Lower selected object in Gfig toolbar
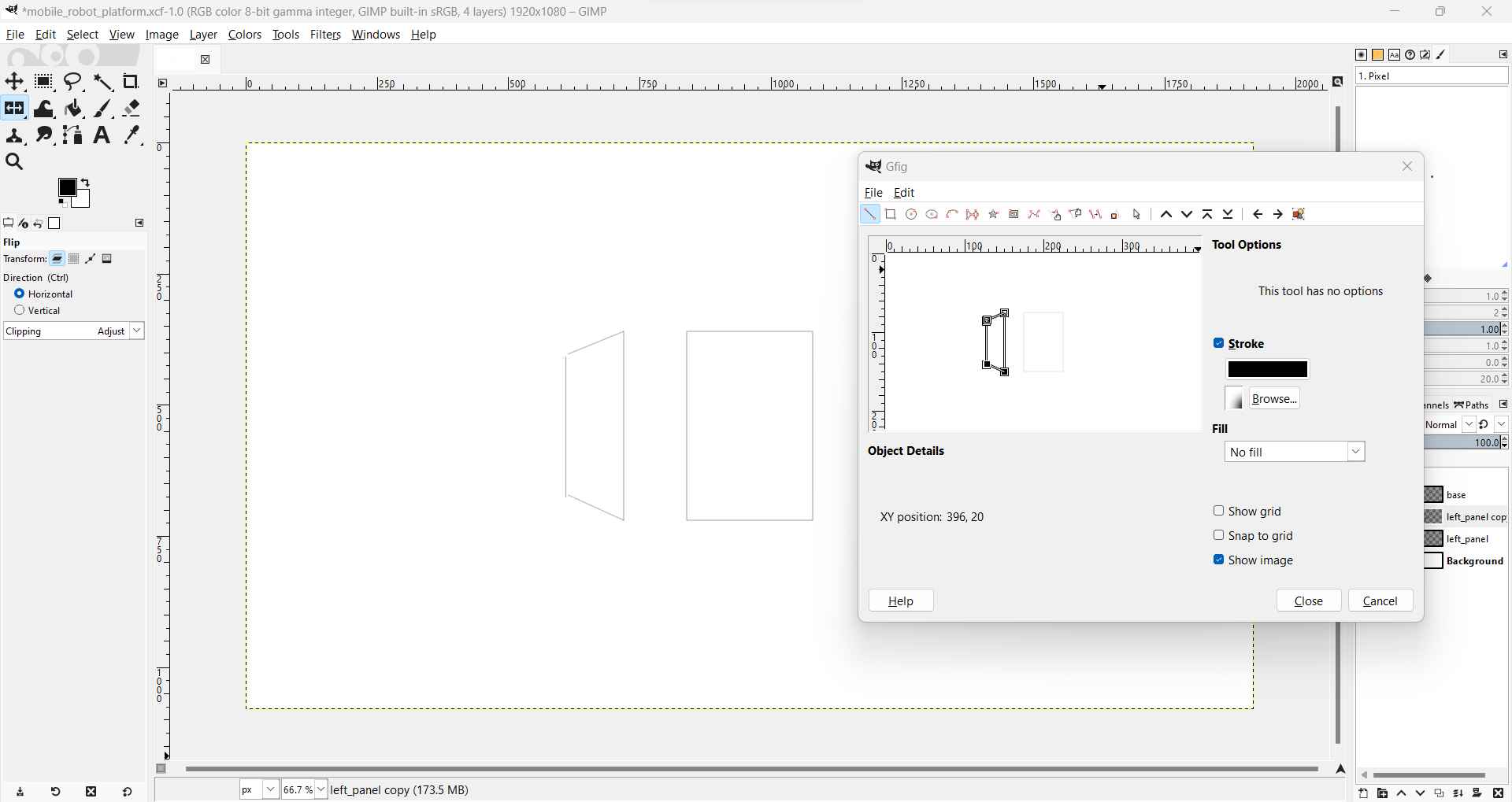The height and width of the screenshot is (802, 1512). pyautogui.click(x=1188, y=215)
